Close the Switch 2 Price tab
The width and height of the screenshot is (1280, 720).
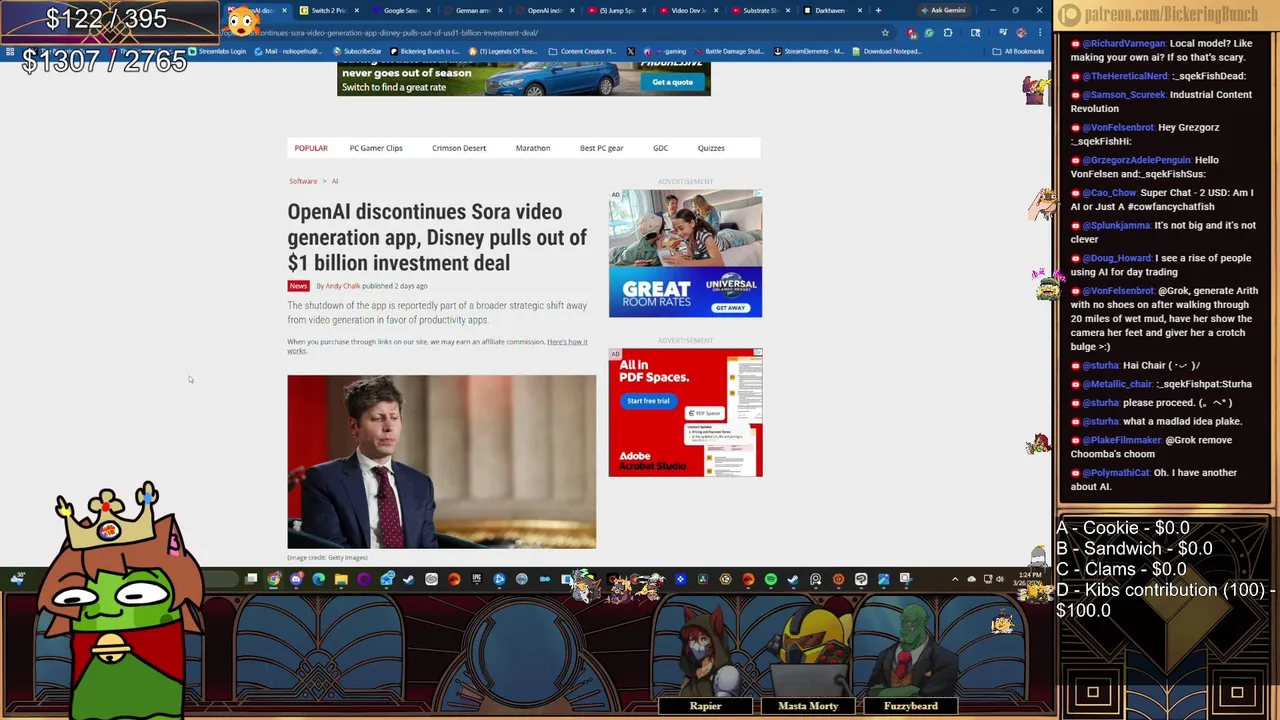pos(356,10)
